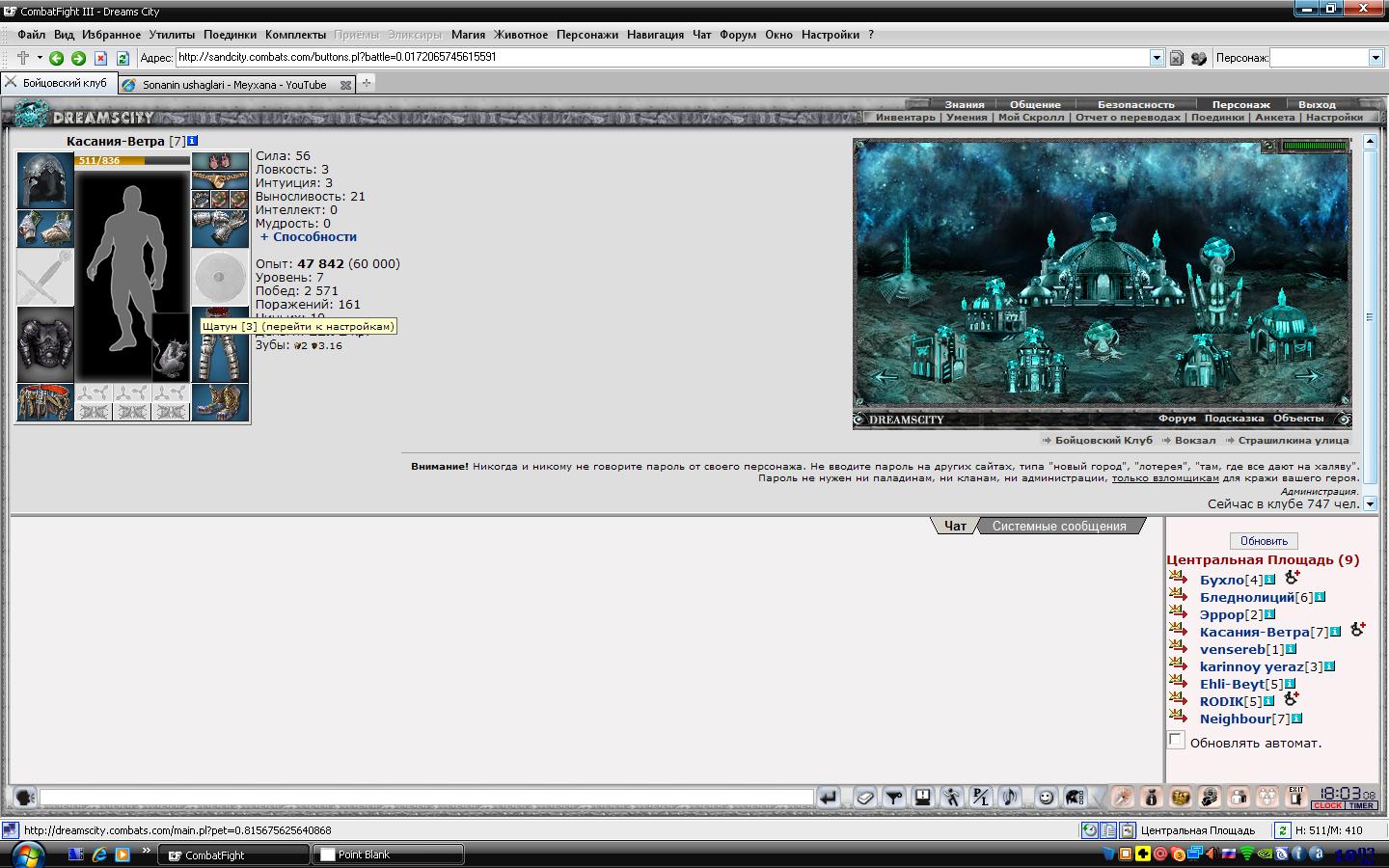This screenshot has height=868, width=1389.
Task: Click the empty shield slot
Action: tap(220, 278)
